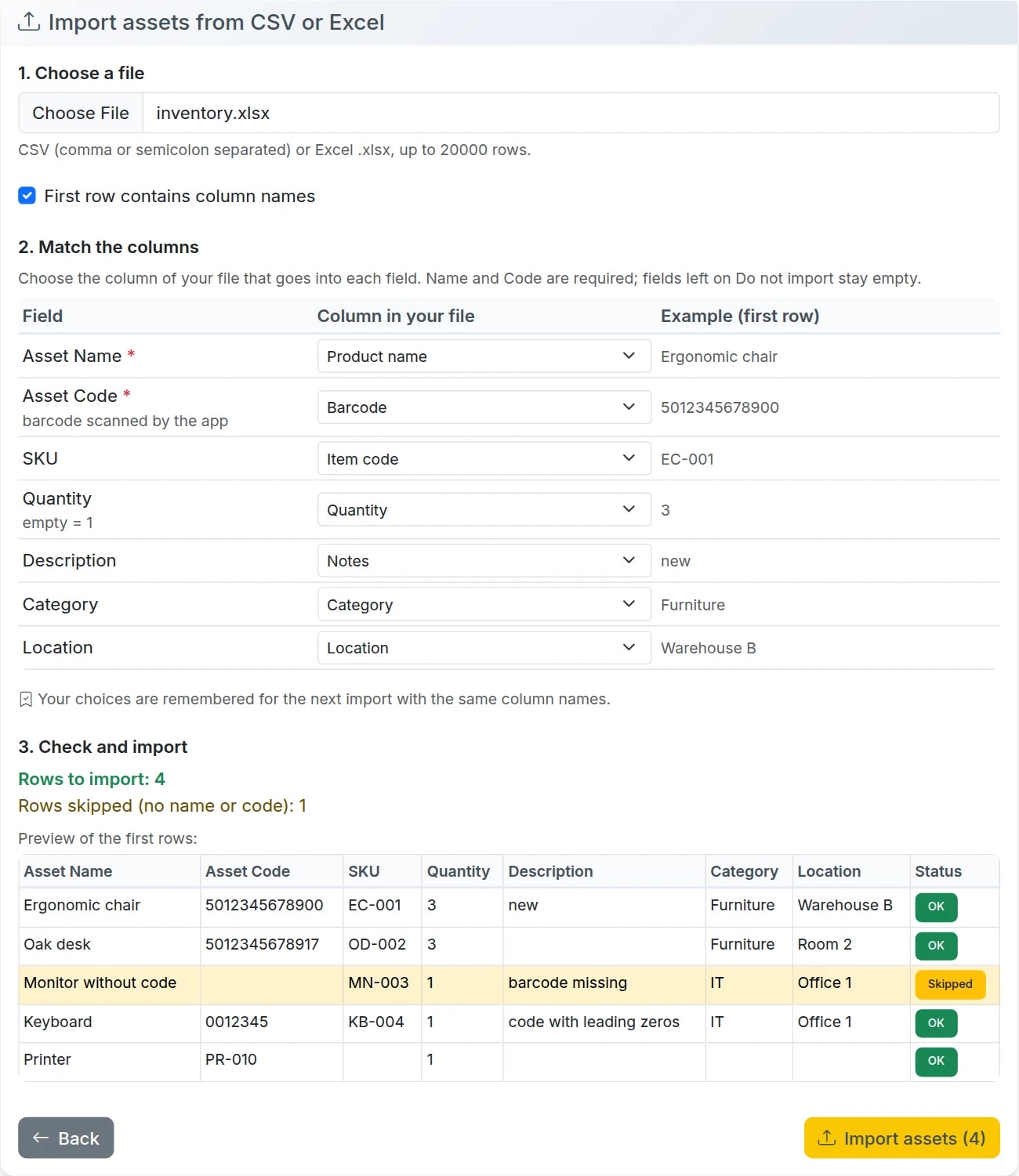
Task: Click the OK badge in the Oak desk row
Action: tap(936, 946)
